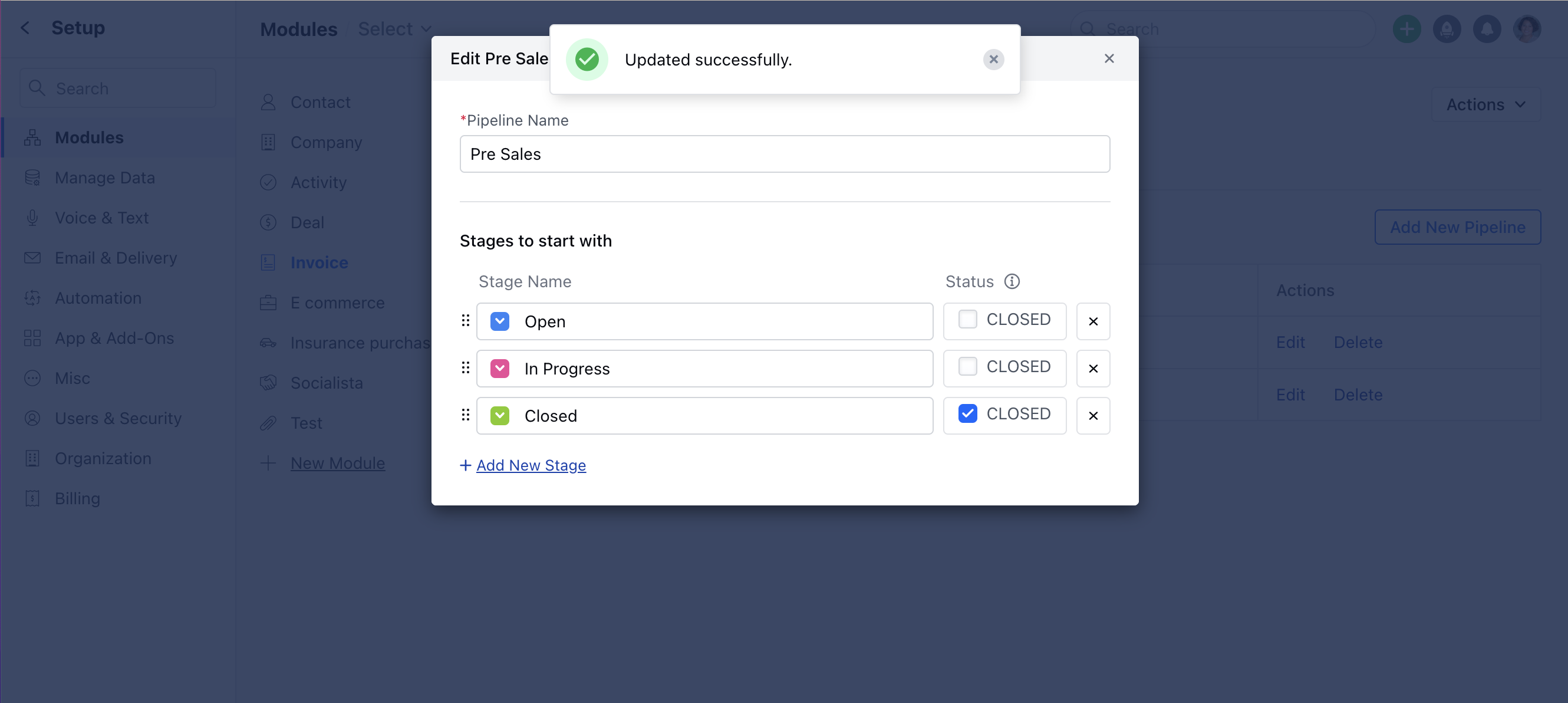Click the drag handle next to Closed stage

coord(466,415)
